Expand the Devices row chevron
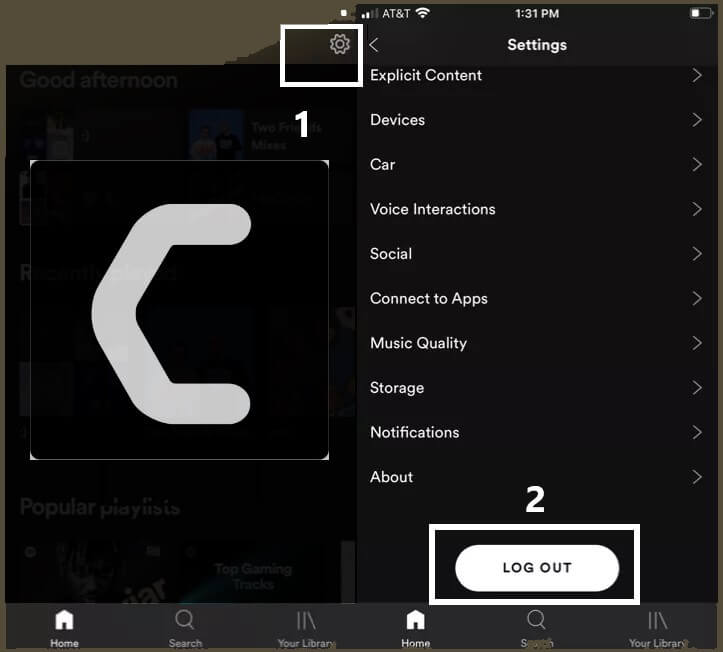The height and width of the screenshot is (652, 723). [x=697, y=120]
